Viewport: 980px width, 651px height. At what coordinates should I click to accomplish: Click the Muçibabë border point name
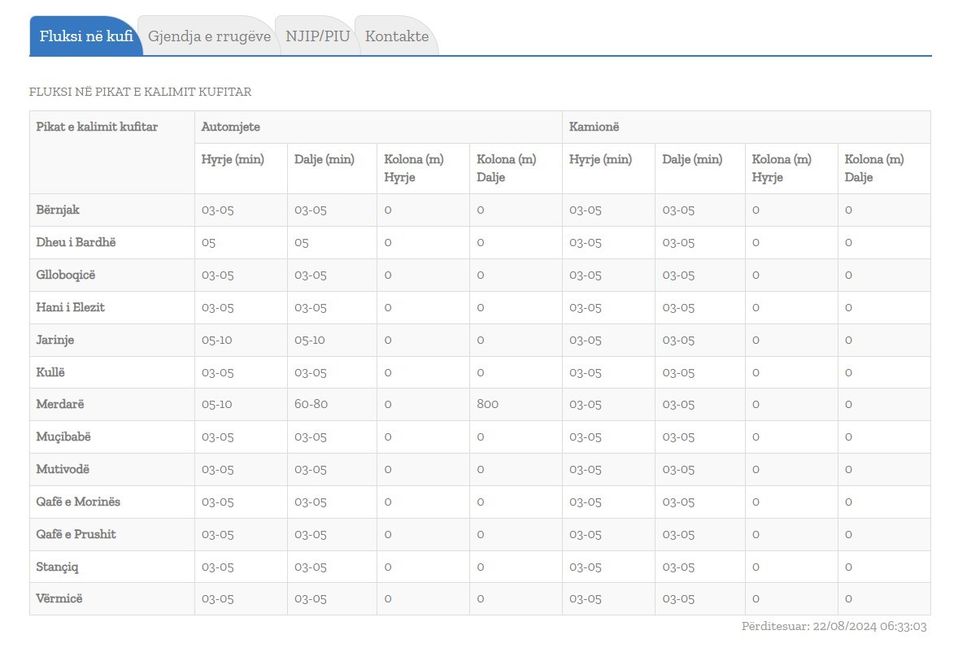pyautogui.click(x=63, y=437)
